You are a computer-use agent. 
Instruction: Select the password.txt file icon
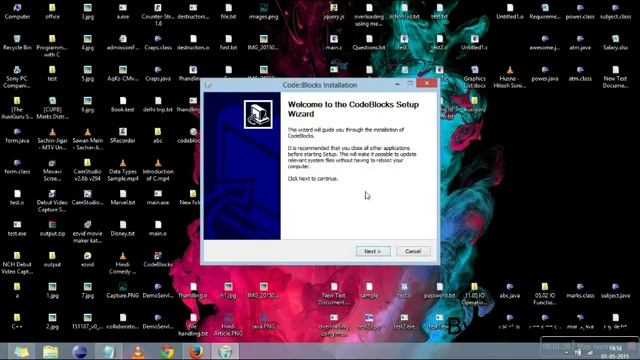tap(439, 291)
